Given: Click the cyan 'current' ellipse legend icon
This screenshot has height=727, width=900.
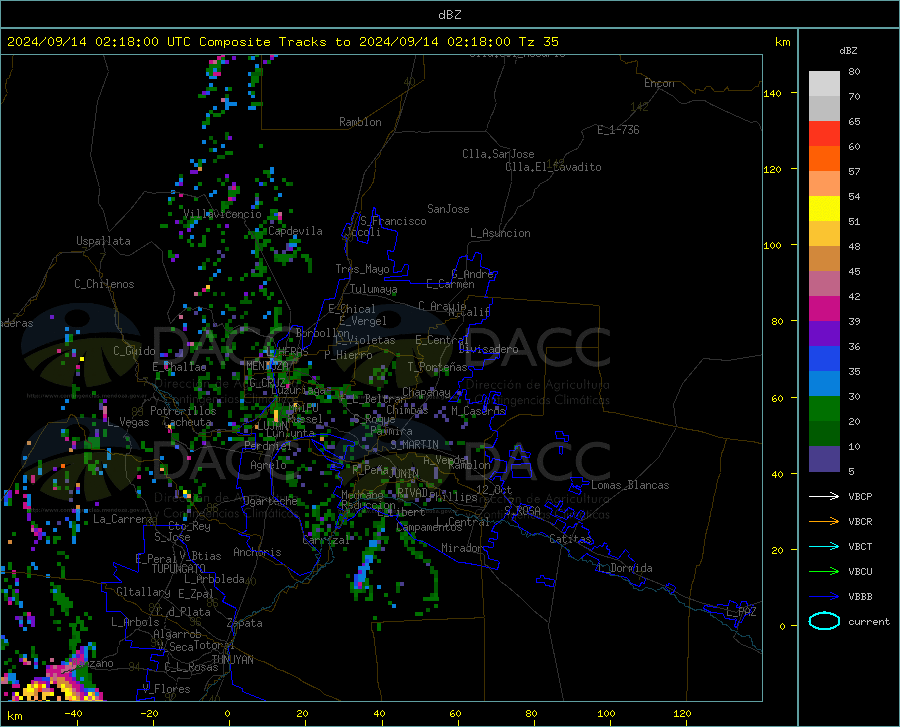Looking at the screenshot, I should 824,621.
